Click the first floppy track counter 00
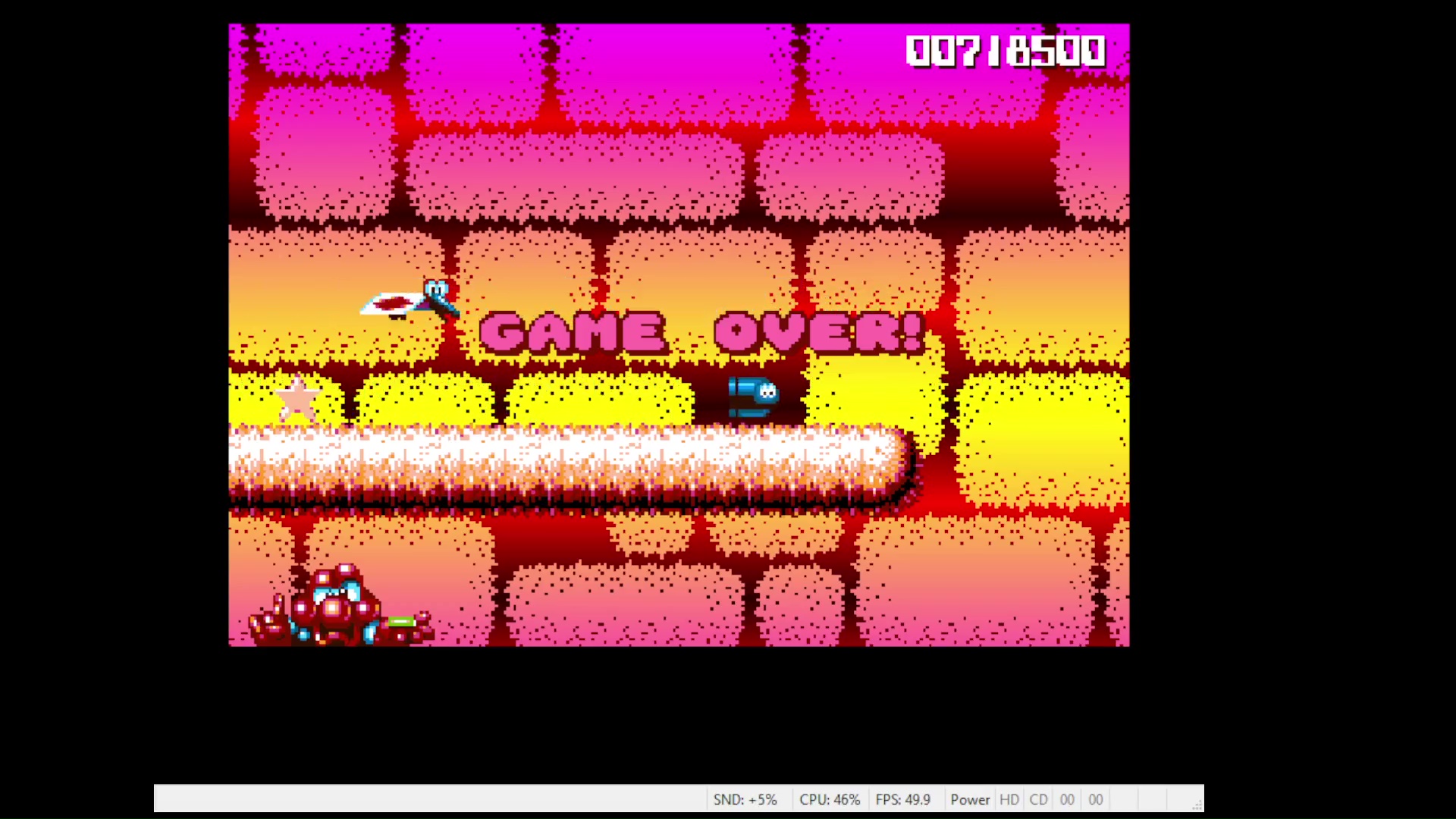This screenshot has width=1456, height=819. point(1067,799)
